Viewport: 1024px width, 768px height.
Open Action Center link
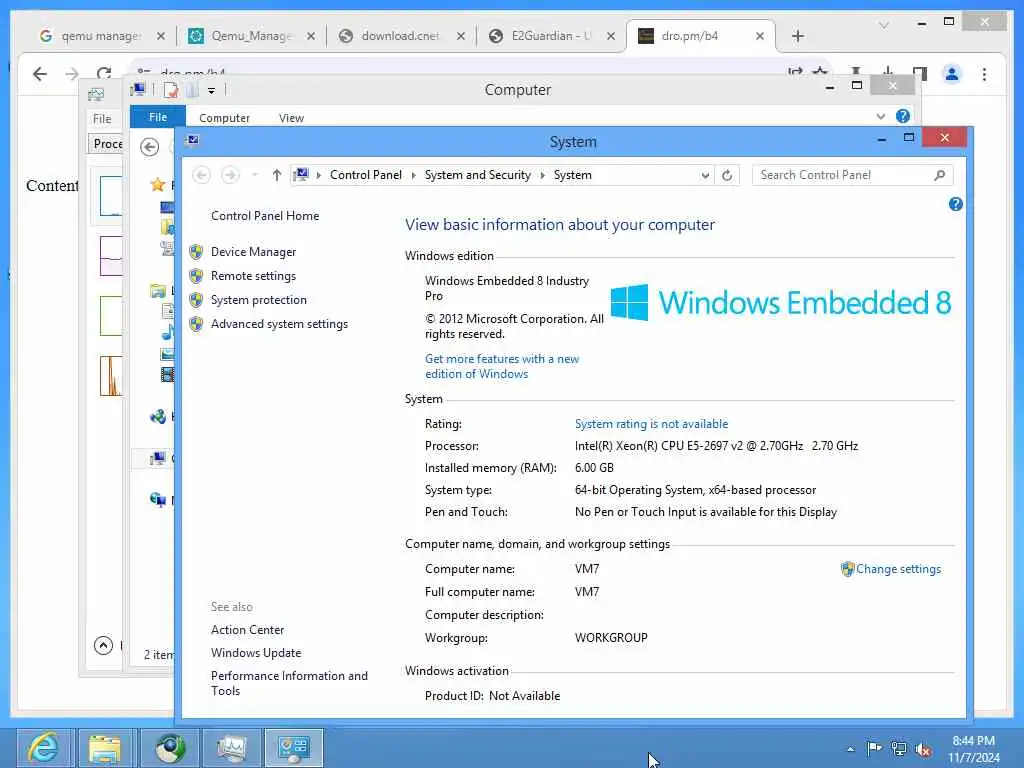248,630
